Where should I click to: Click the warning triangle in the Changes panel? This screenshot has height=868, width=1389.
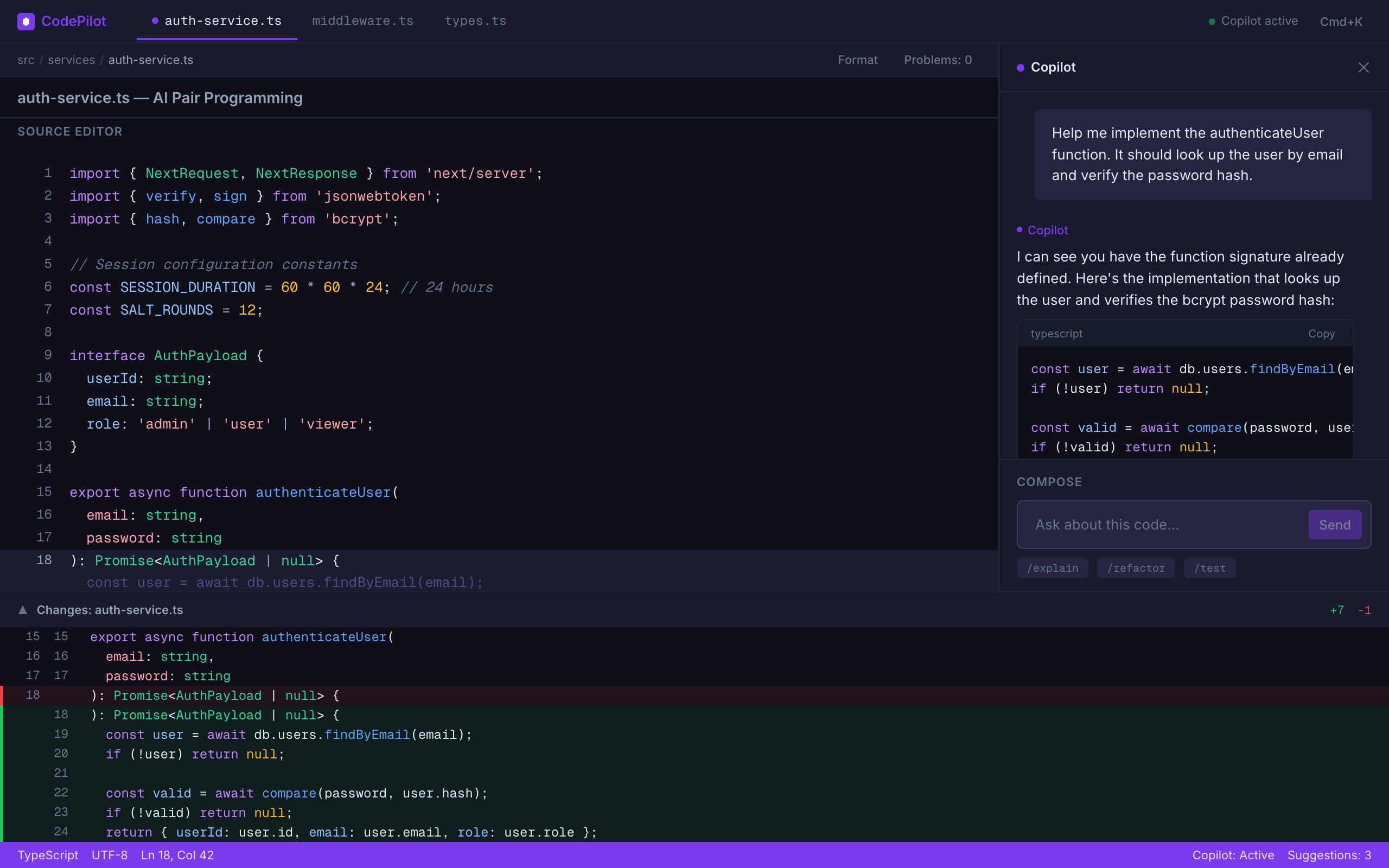(22, 610)
